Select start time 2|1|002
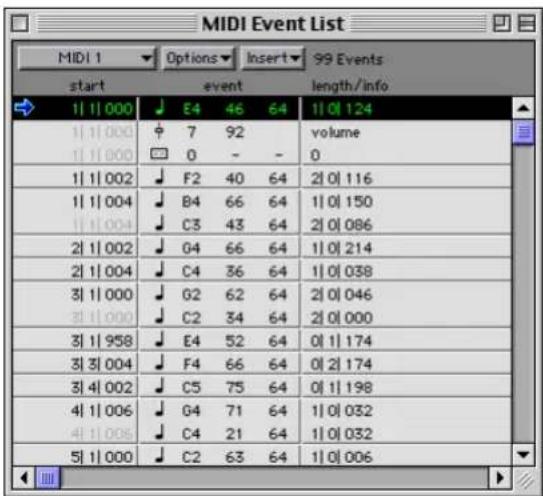Viewport: 543px width, 496px height. point(101,248)
